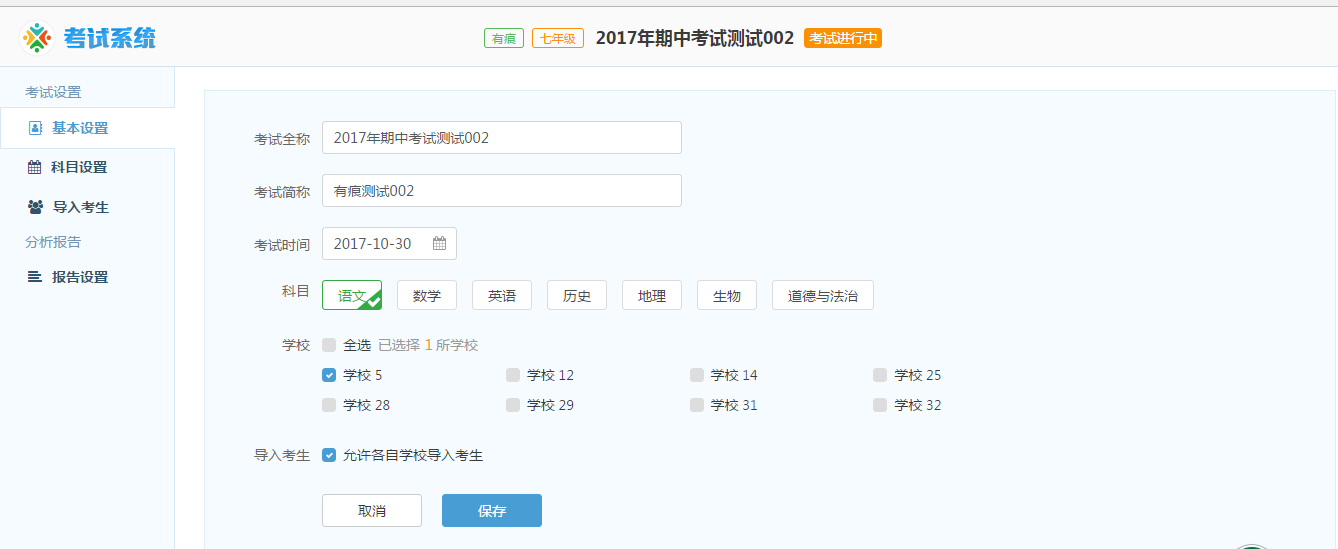Viewport: 1338px width, 549px height.
Task: Click the 考试设置 section heading
Action: (x=53, y=92)
